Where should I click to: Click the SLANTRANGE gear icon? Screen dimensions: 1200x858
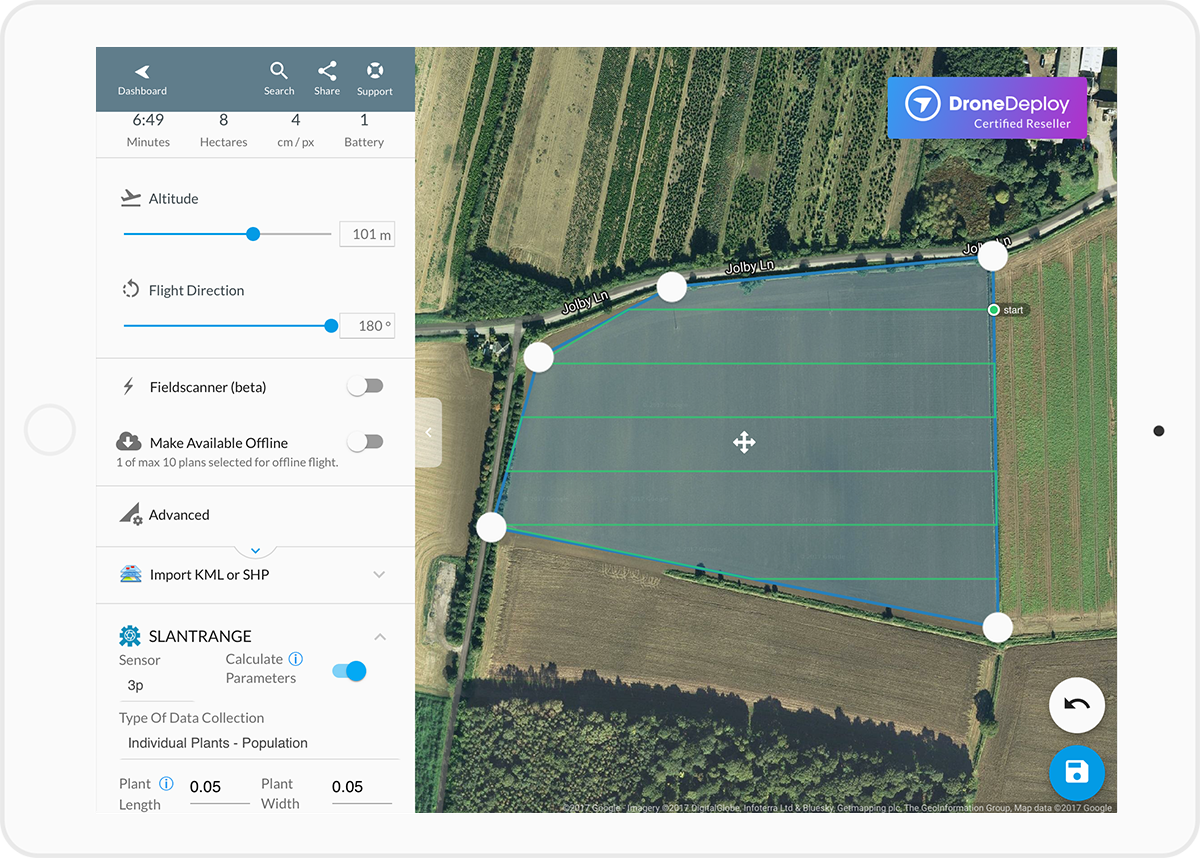[x=130, y=636]
